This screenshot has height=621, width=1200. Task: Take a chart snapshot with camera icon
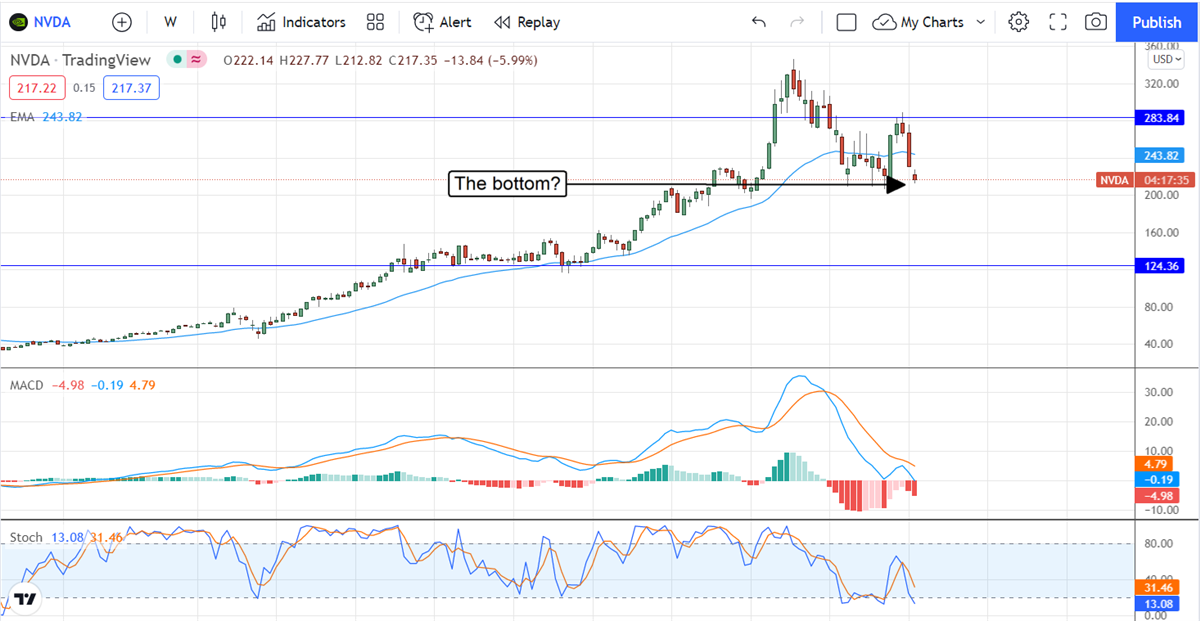(1096, 21)
